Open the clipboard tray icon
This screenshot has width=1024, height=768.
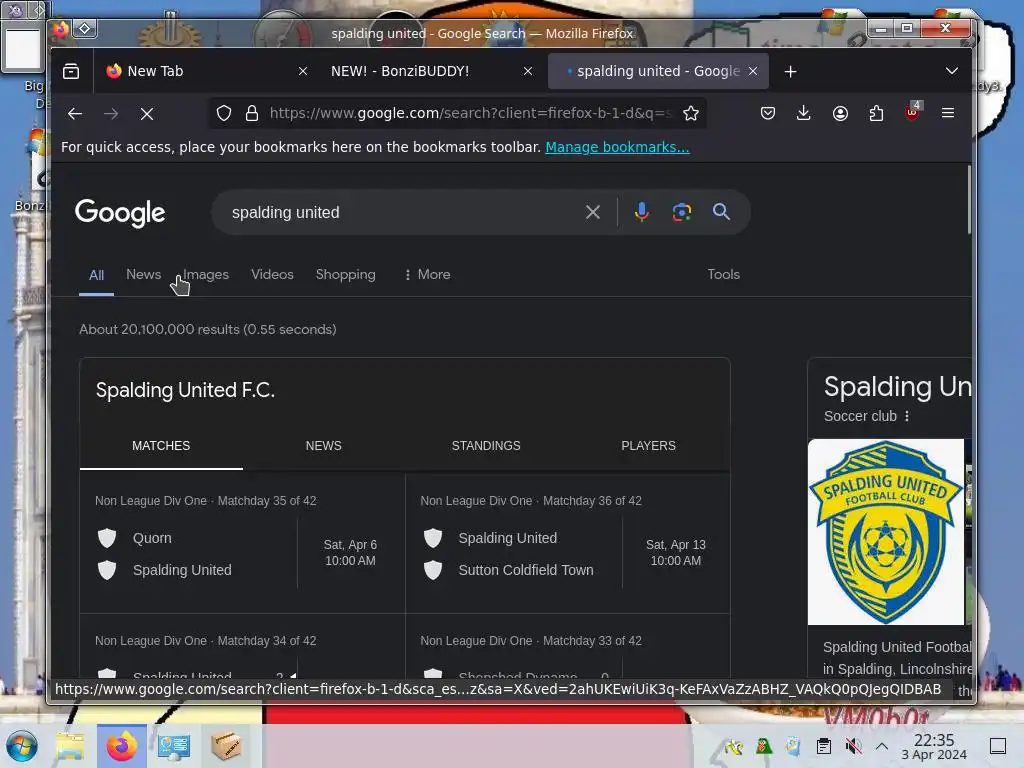click(824, 746)
